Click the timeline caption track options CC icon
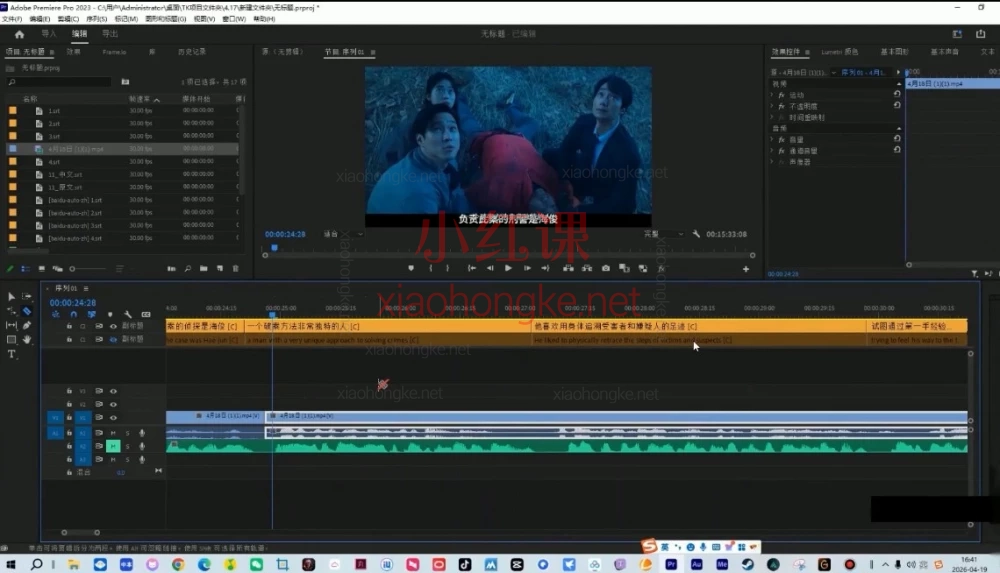 (x=146, y=315)
